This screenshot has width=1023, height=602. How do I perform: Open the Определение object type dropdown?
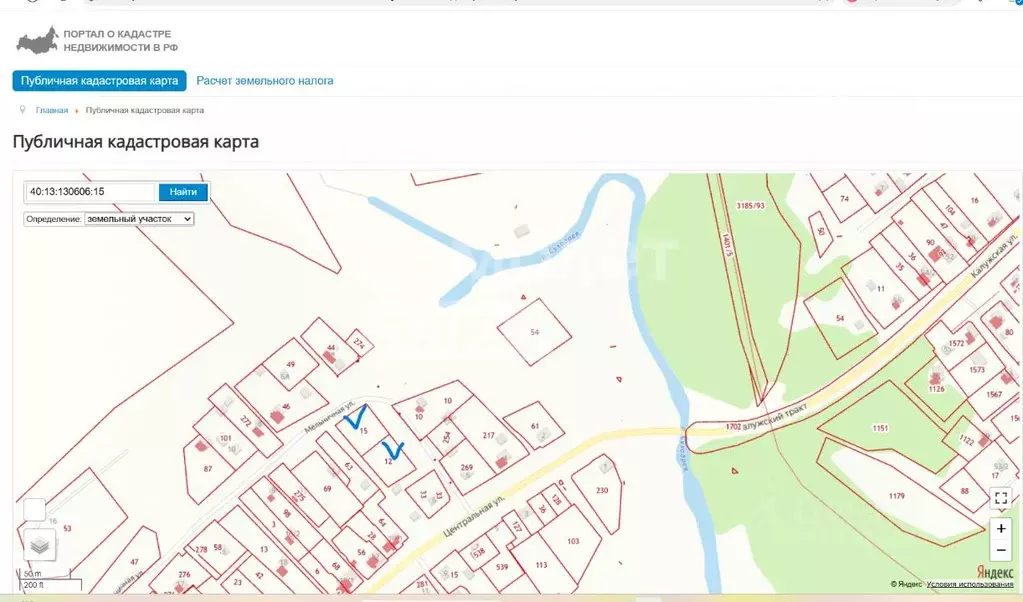click(139, 218)
